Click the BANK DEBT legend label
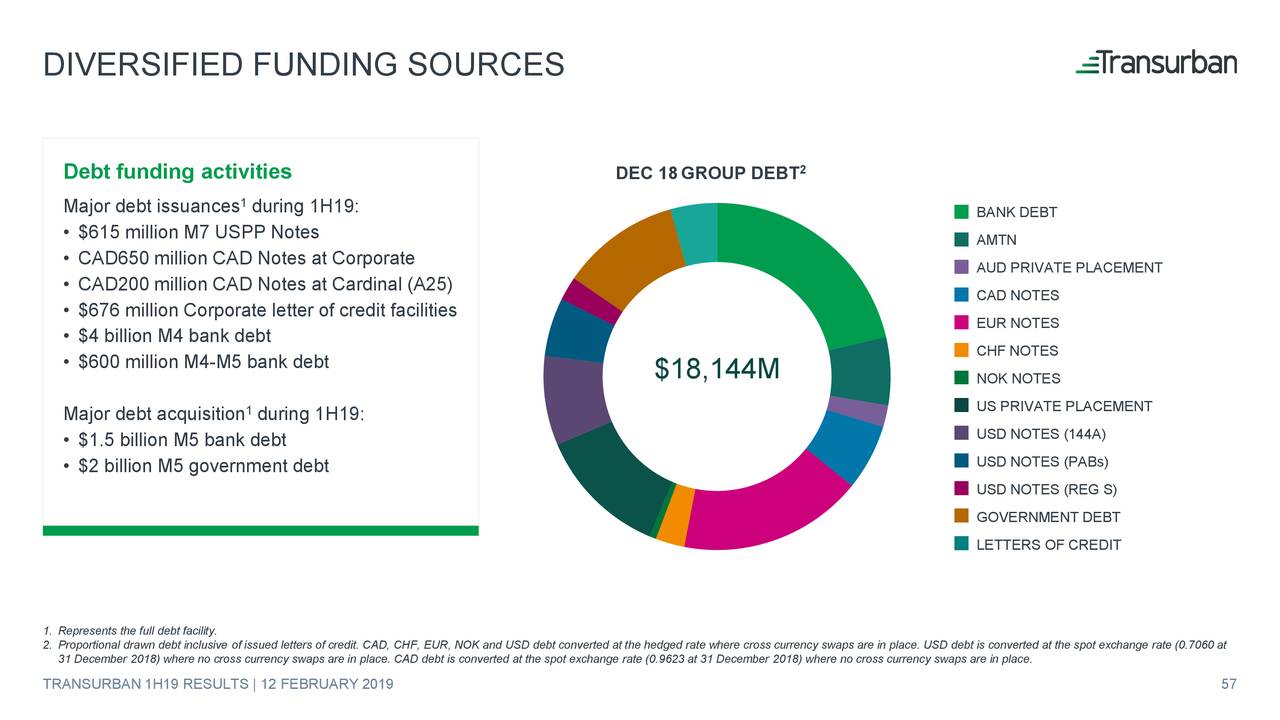Image resolution: width=1280 pixels, height=720 pixels. (x=1017, y=212)
